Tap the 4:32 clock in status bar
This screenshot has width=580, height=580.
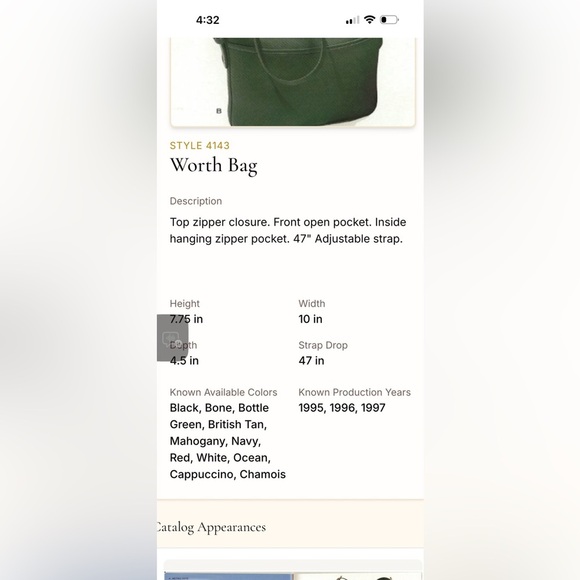[x=208, y=20]
